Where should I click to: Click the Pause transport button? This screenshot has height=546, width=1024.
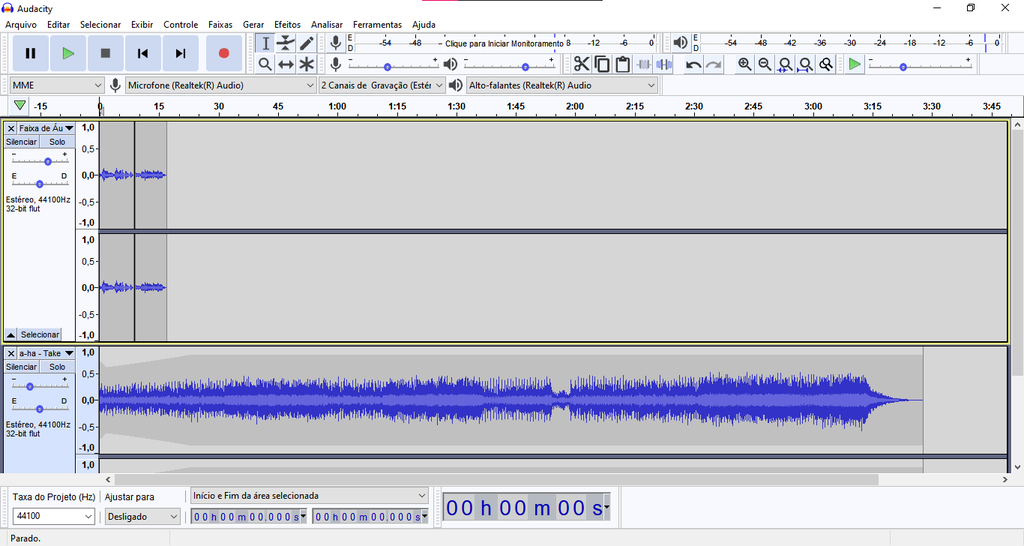coord(30,54)
